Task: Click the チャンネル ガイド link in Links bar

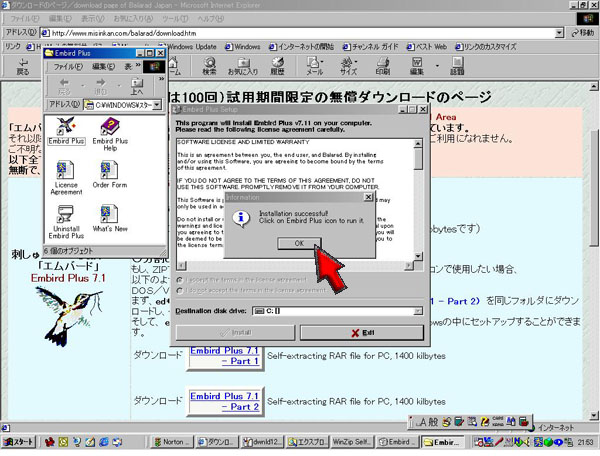Action: point(370,47)
